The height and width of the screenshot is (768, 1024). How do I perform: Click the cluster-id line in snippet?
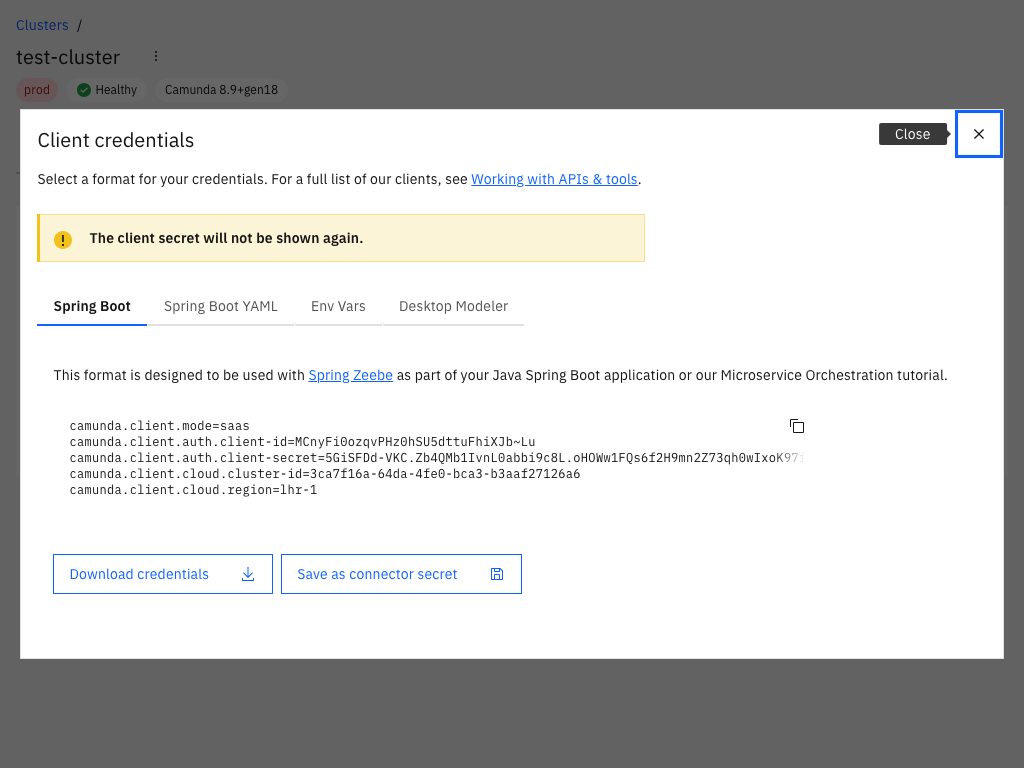click(325, 474)
